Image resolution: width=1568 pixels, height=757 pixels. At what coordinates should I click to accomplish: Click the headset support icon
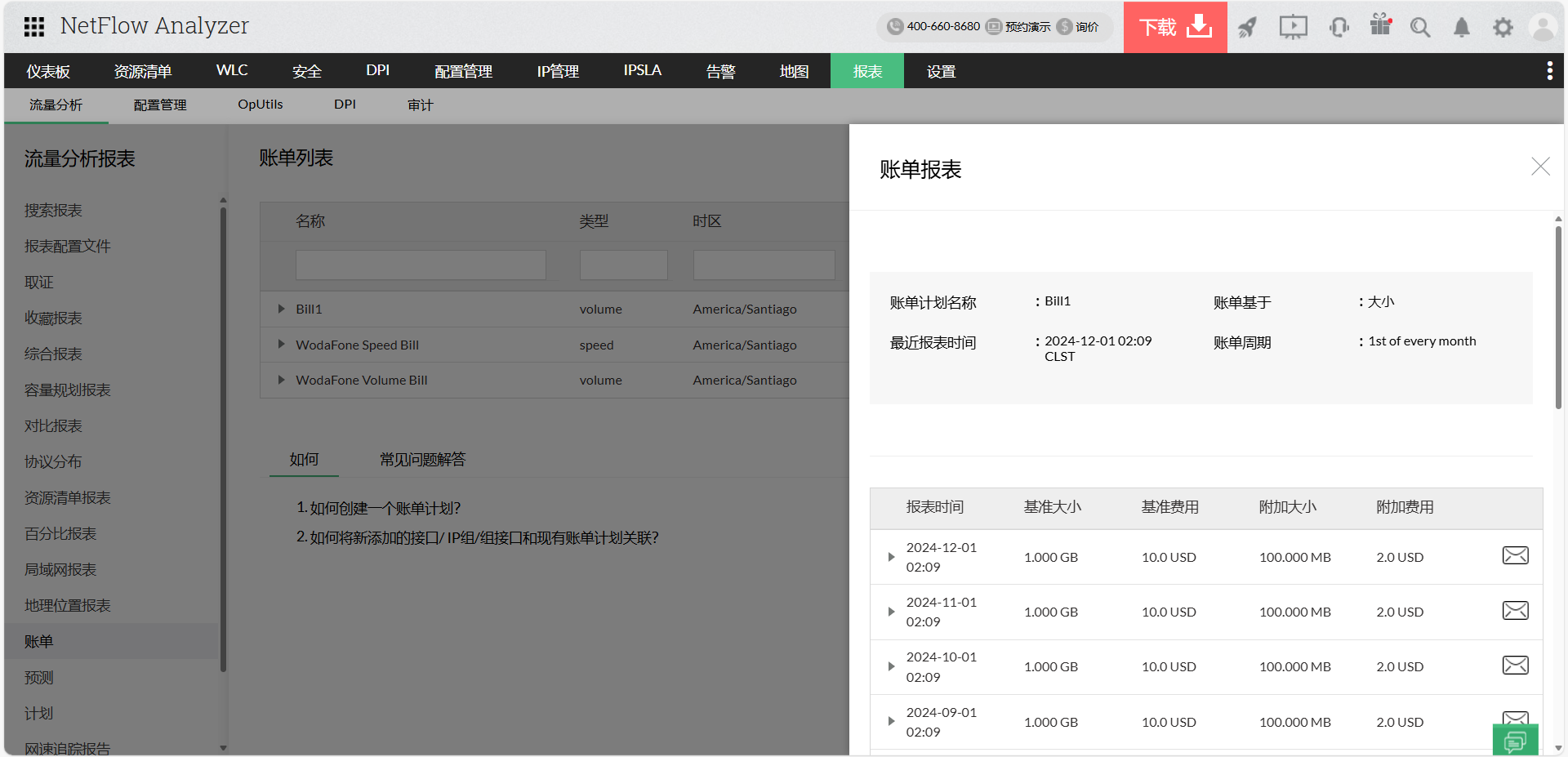1339,28
